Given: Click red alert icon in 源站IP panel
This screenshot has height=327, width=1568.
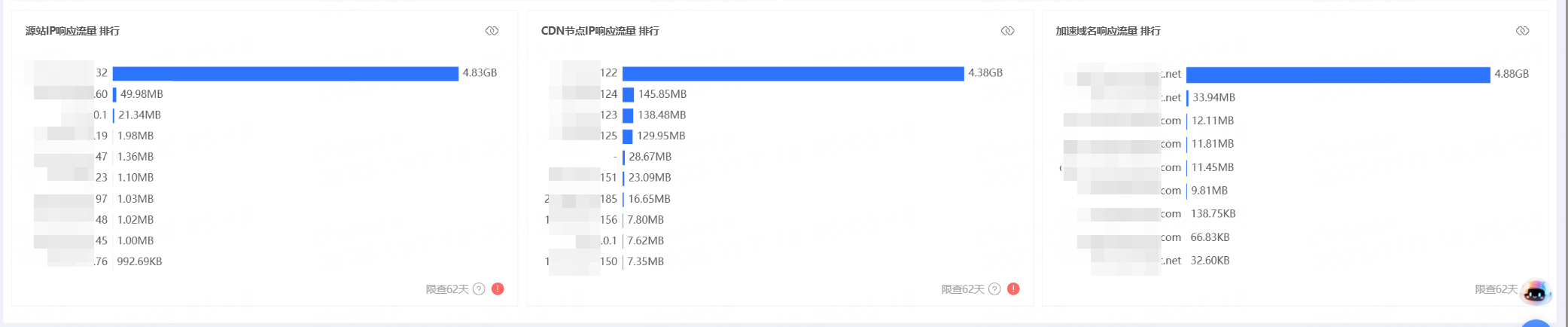Looking at the screenshot, I should 498,289.
